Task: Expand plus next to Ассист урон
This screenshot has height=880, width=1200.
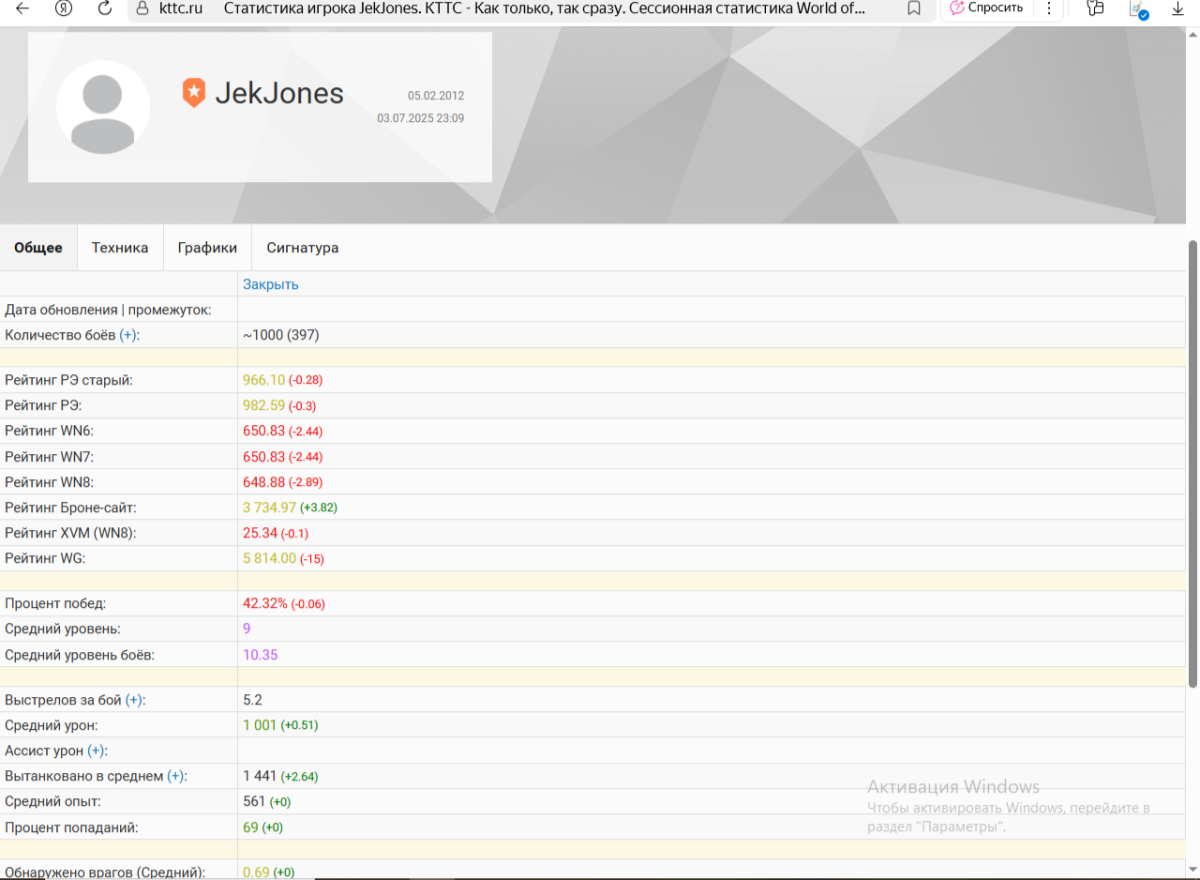Action: click(96, 751)
